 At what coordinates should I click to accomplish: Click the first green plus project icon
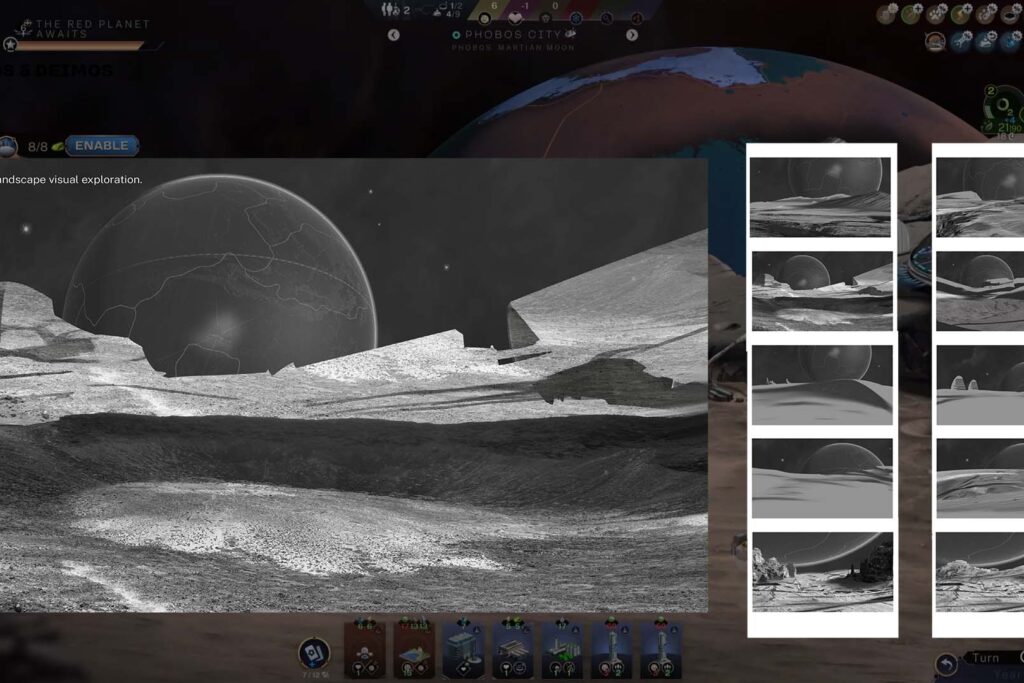pyautogui.click(x=912, y=14)
